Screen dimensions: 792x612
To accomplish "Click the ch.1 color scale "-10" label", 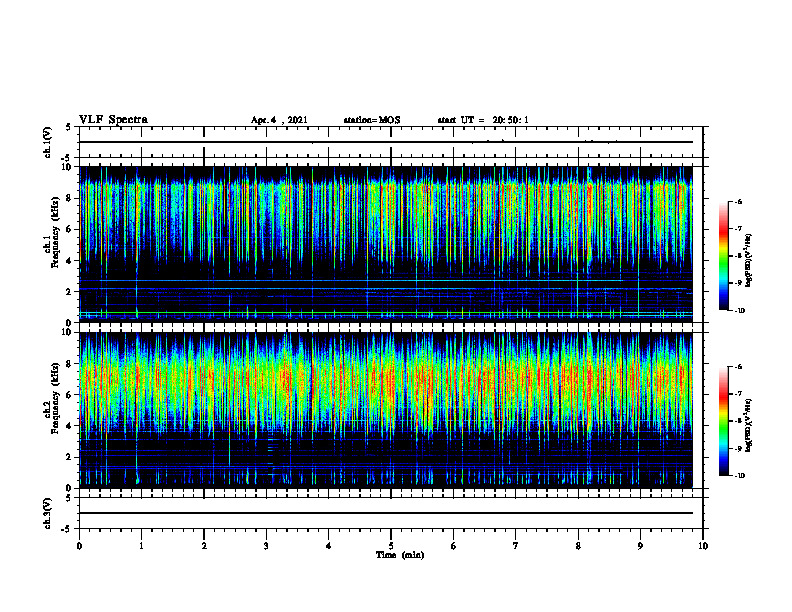I will 739,311.
